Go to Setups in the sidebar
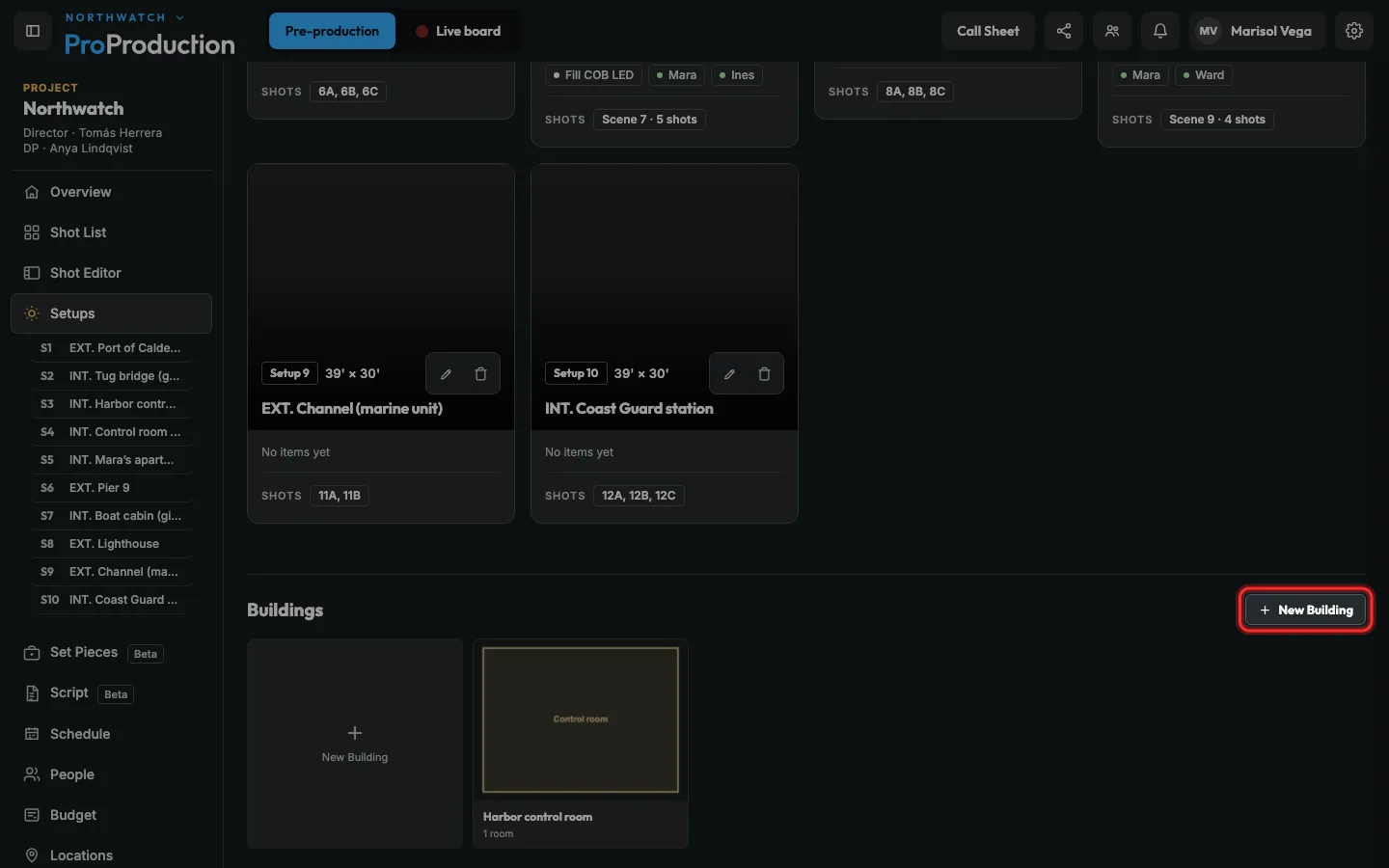The height and width of the screenshot is (868, 1389). click(111, 313)
